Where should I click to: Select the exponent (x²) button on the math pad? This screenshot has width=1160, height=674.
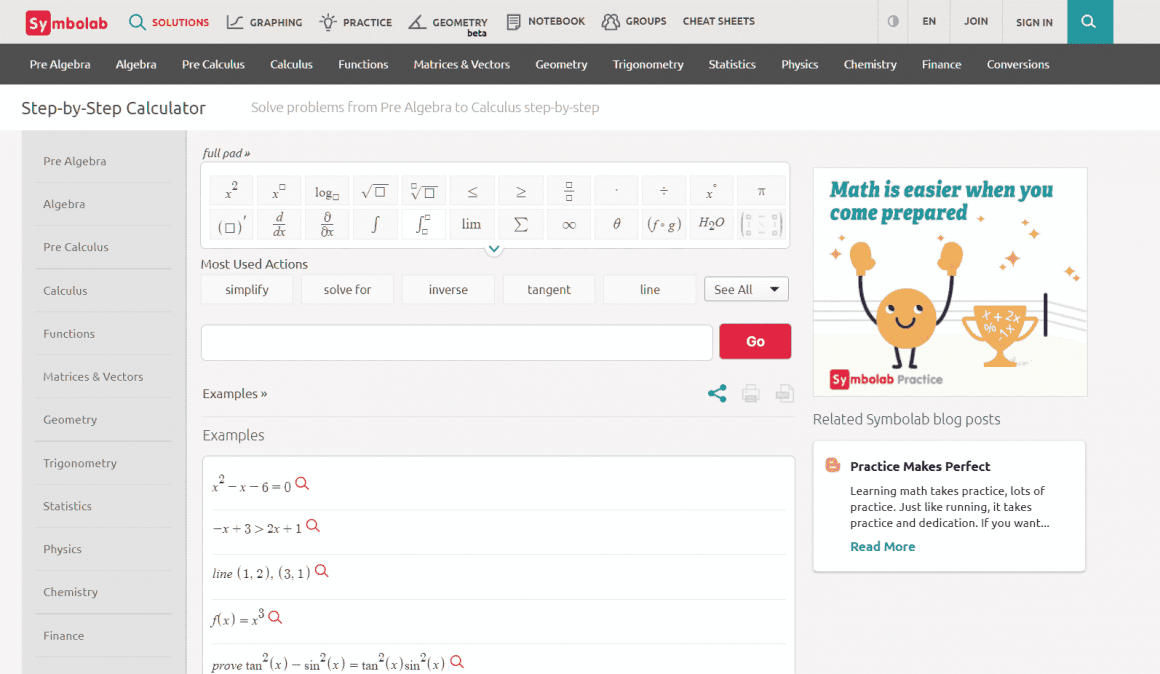point(230,190)
